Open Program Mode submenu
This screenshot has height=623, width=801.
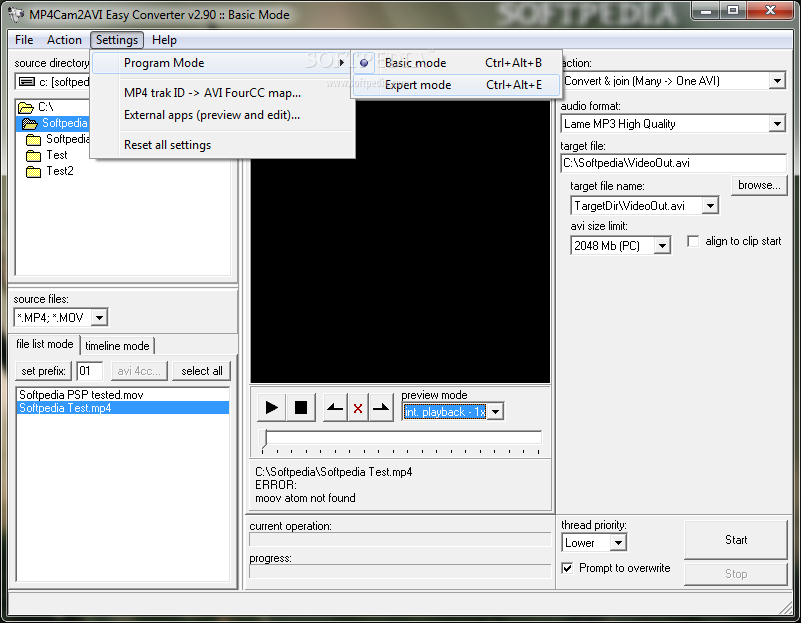[x=223, y=63]
